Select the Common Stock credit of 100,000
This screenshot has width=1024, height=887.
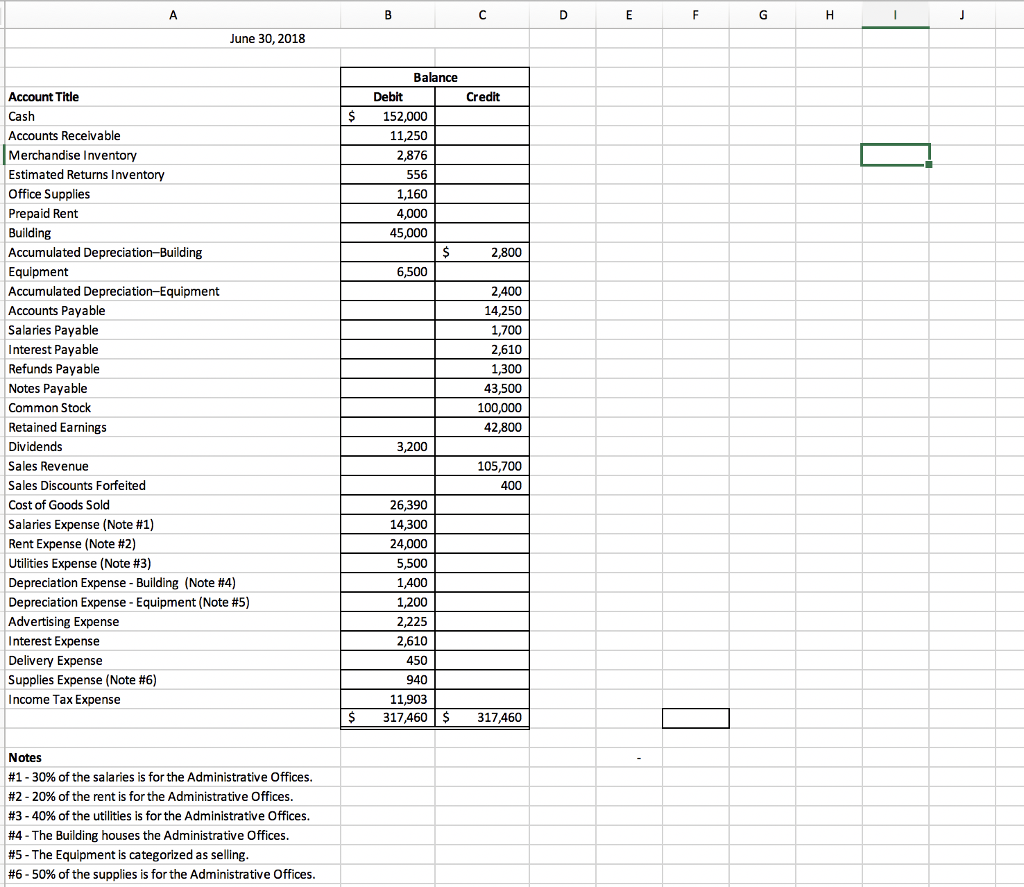coord(482,407)
